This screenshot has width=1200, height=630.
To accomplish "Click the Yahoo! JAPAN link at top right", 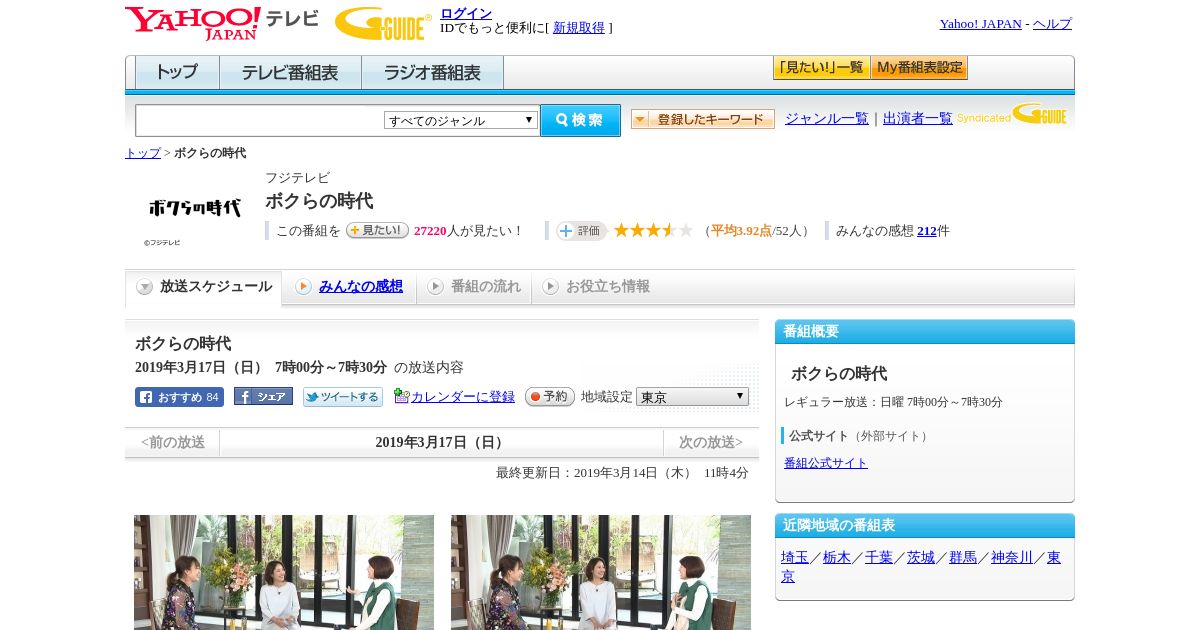I will tap(981, 24).
